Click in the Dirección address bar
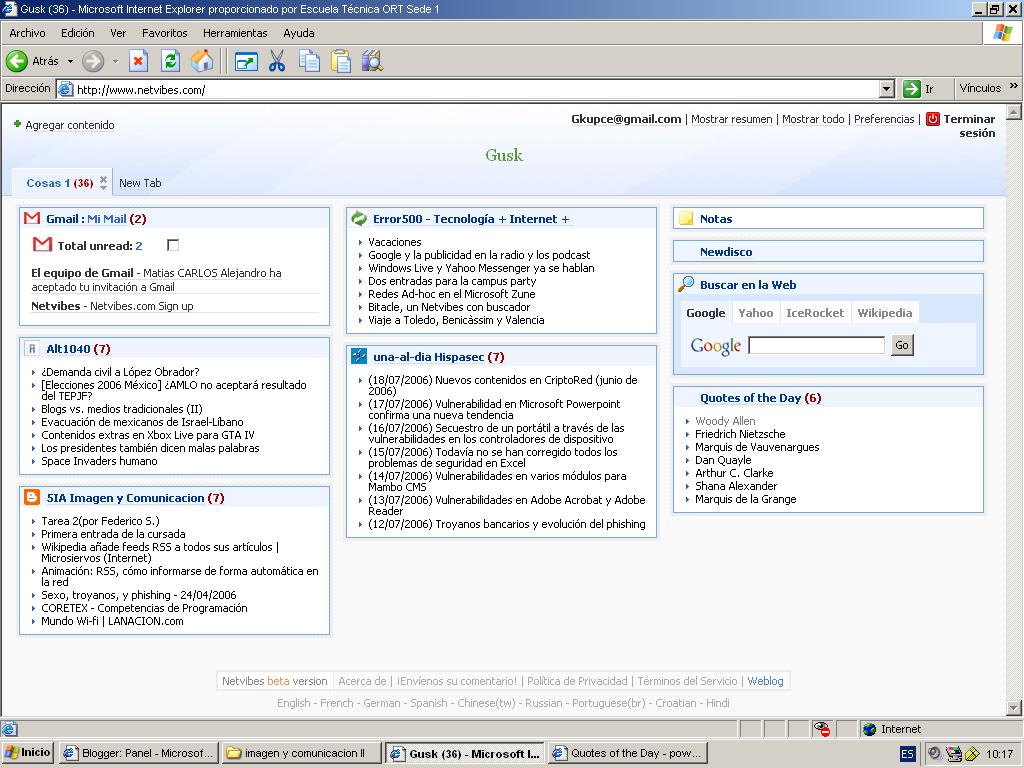The height and width of the screenshot is (768, 1024). [x=467, y=89]
